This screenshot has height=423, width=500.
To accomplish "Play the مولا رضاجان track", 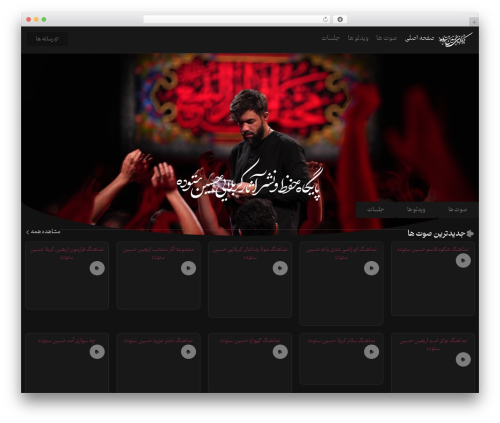I will (x=280, y=268).
